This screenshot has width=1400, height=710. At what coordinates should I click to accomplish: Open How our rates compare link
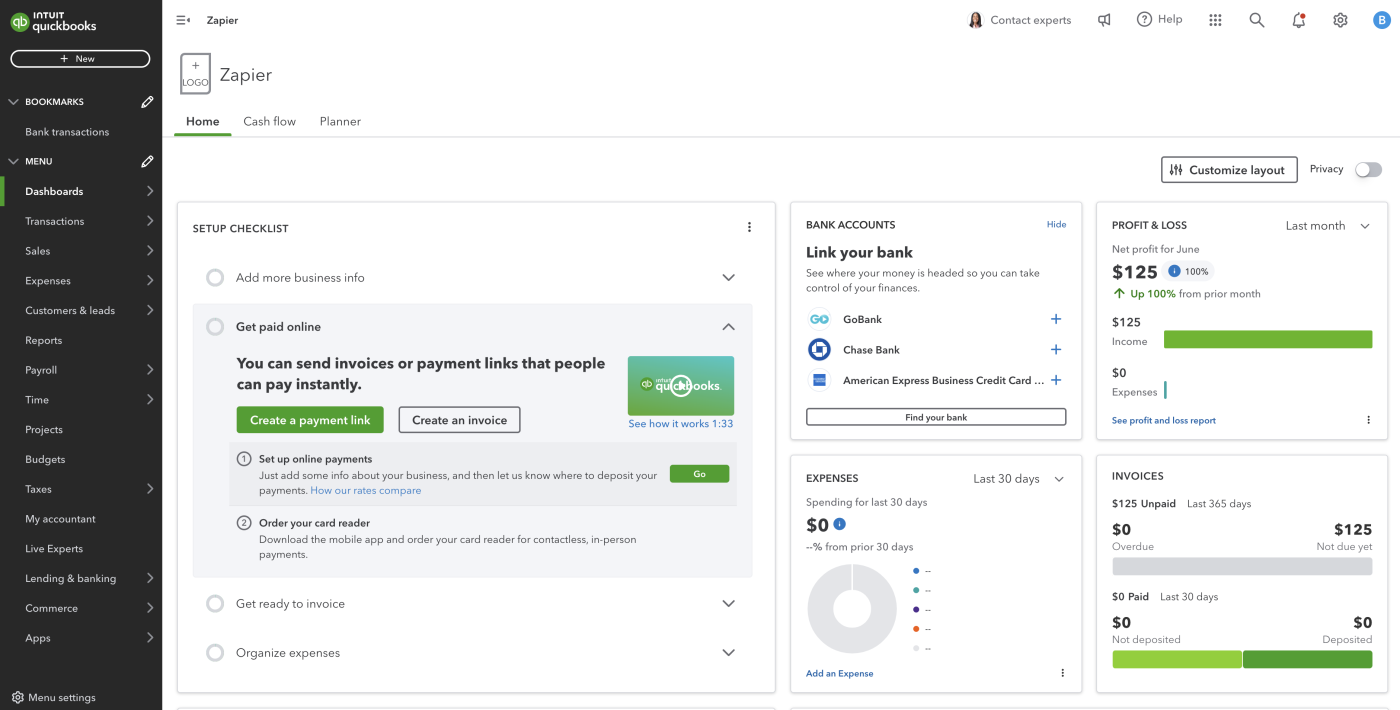coord(366,491)
